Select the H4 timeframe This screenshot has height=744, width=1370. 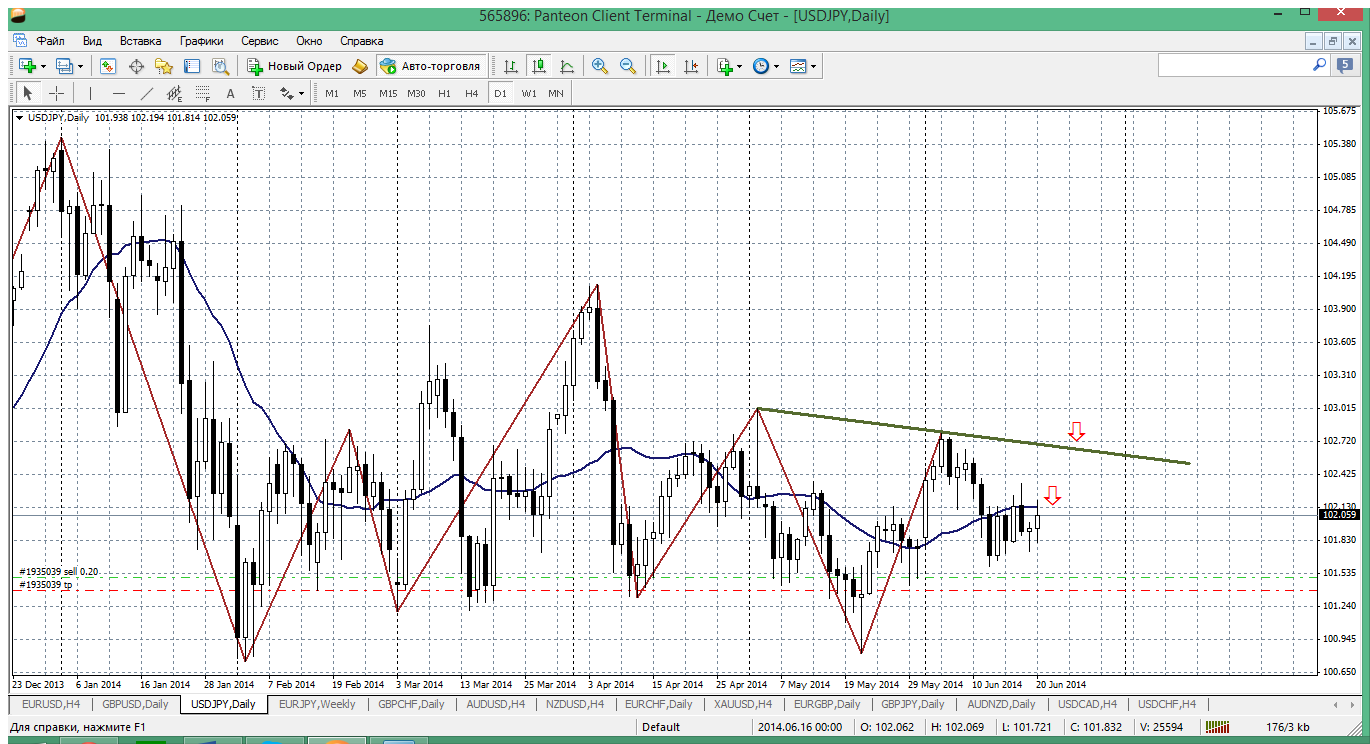[x=472, y=93]
